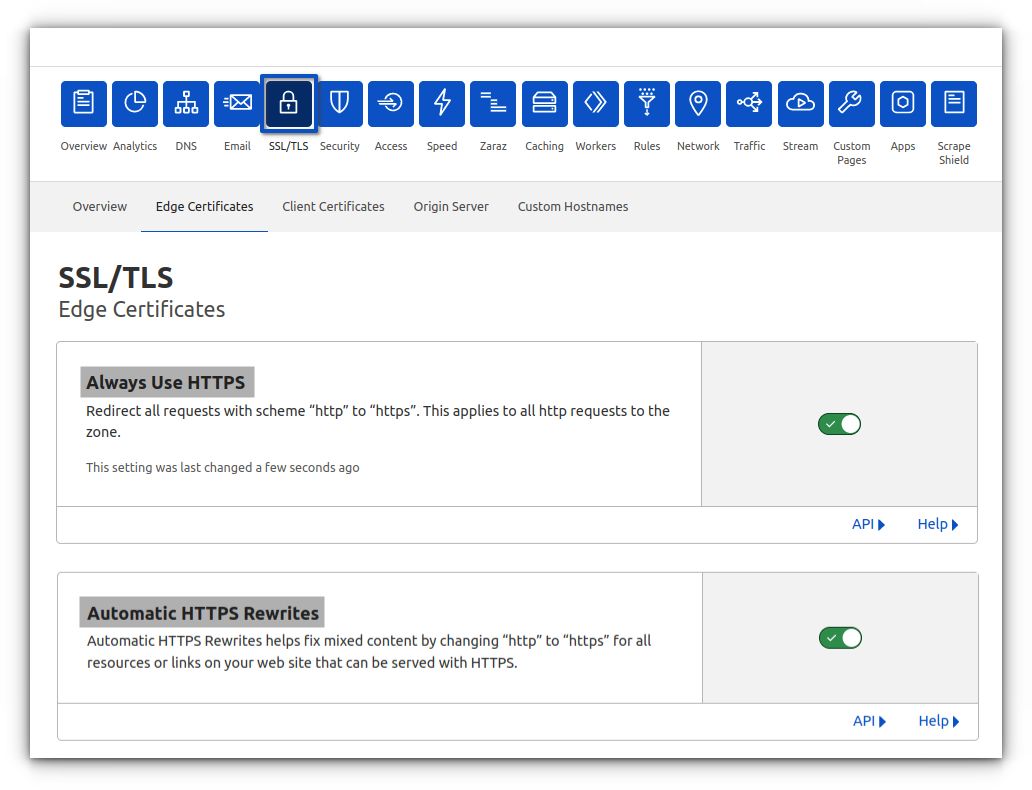Viewport: 1032px width, 790px height.
Task: Turn off Automatic HTTPS Rewrites
Action: [840, 637]
